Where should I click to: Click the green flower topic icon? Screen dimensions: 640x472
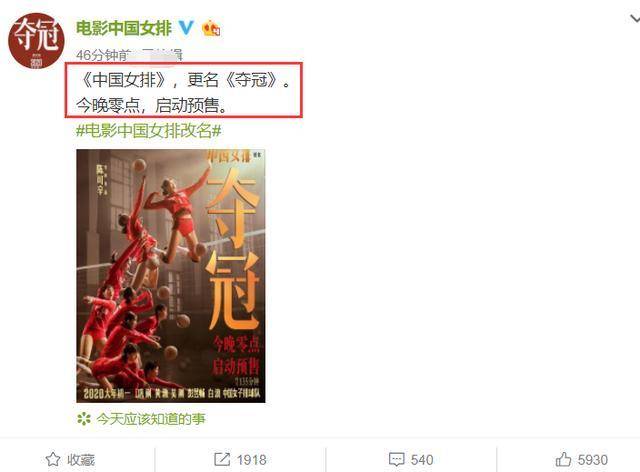point(84,419)
